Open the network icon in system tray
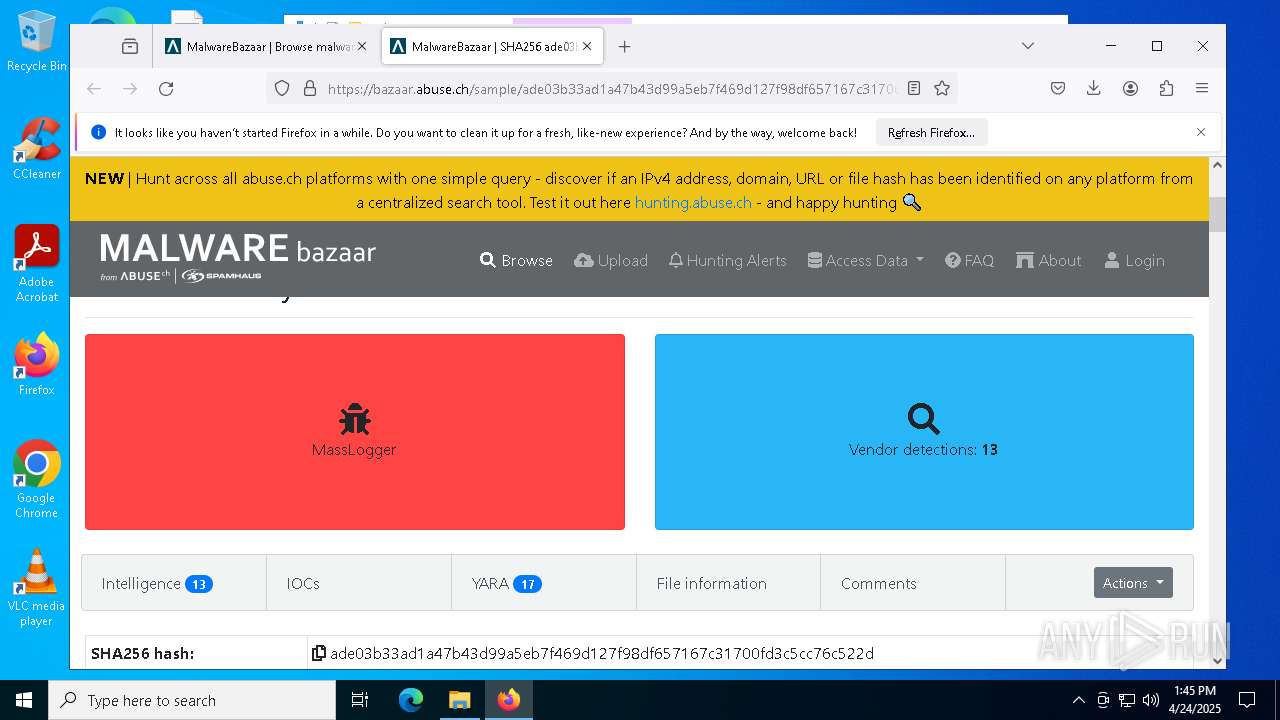The height and width of the screenshot is (720, 1280). (x=1127, y=700)
